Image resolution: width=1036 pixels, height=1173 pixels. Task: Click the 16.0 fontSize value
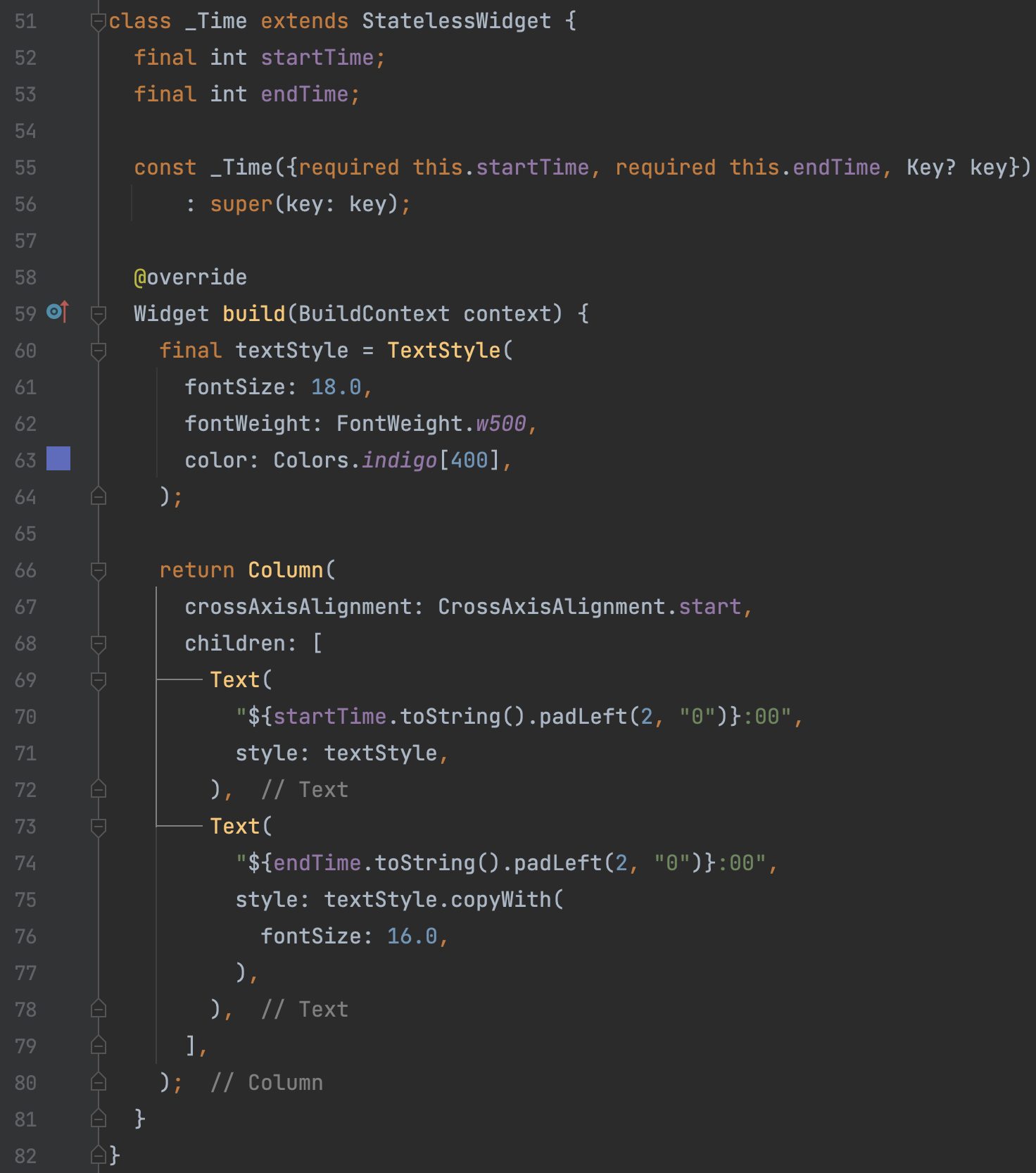coord(412,936)
